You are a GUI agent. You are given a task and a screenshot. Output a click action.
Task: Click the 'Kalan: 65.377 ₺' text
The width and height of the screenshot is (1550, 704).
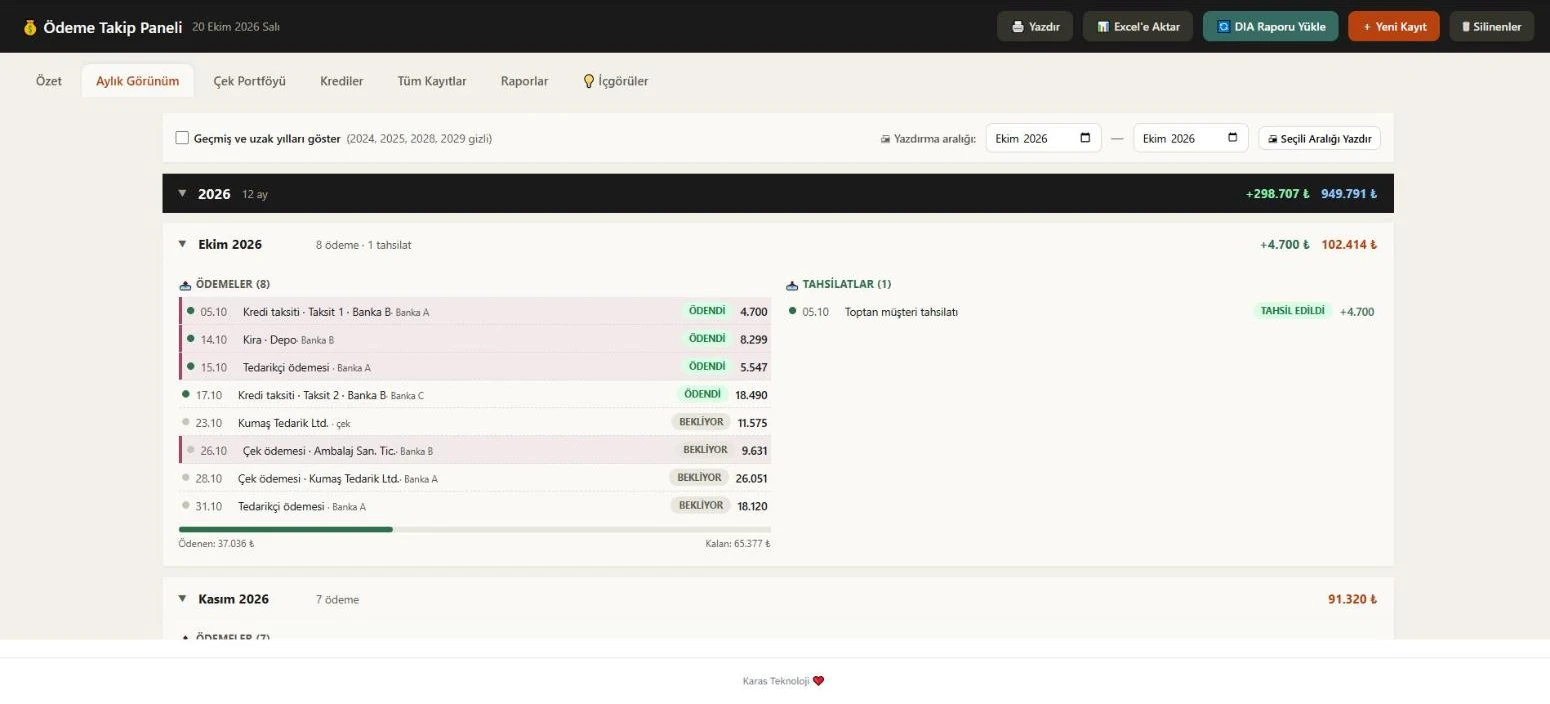point(738,544)
